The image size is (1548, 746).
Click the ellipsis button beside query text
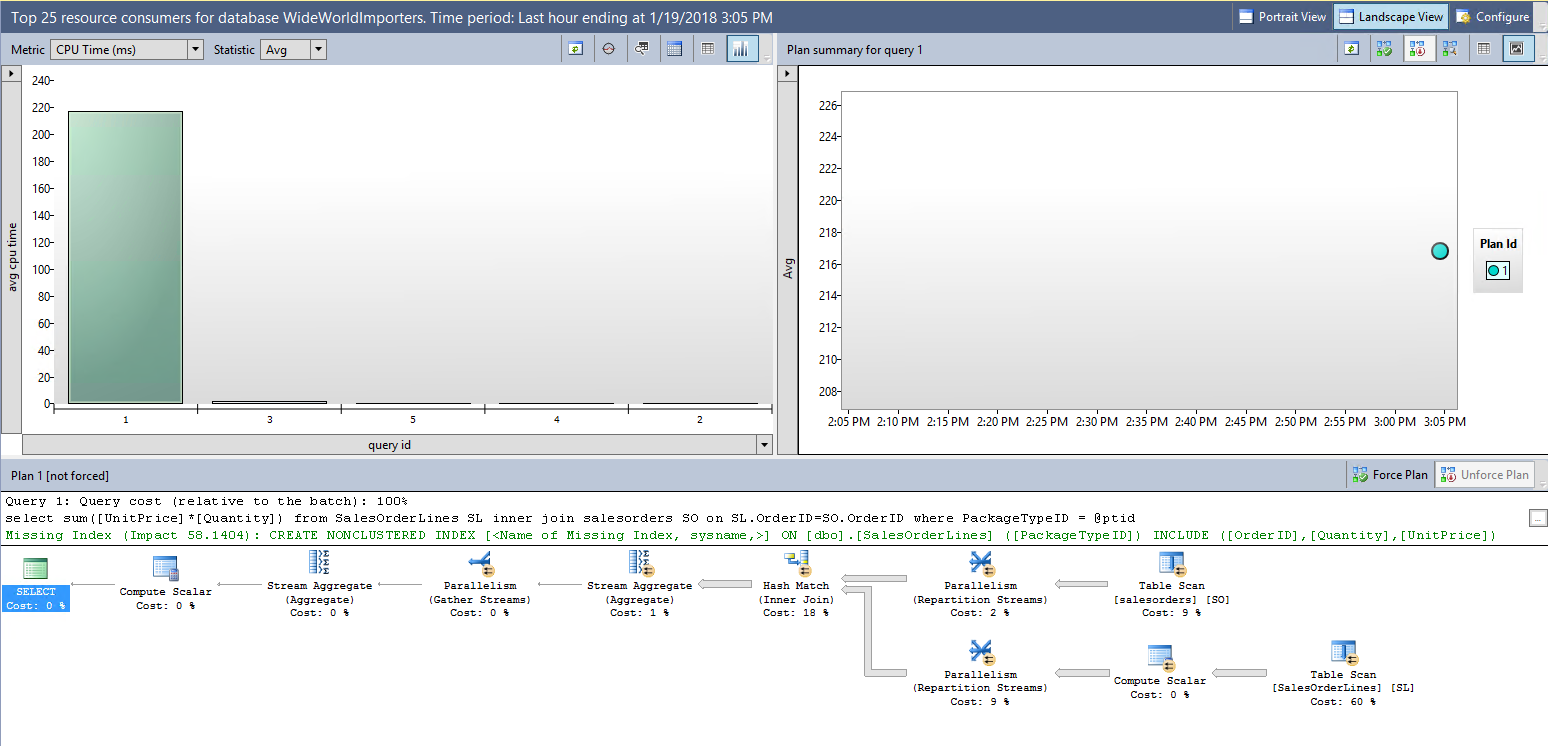(1538, 517)
